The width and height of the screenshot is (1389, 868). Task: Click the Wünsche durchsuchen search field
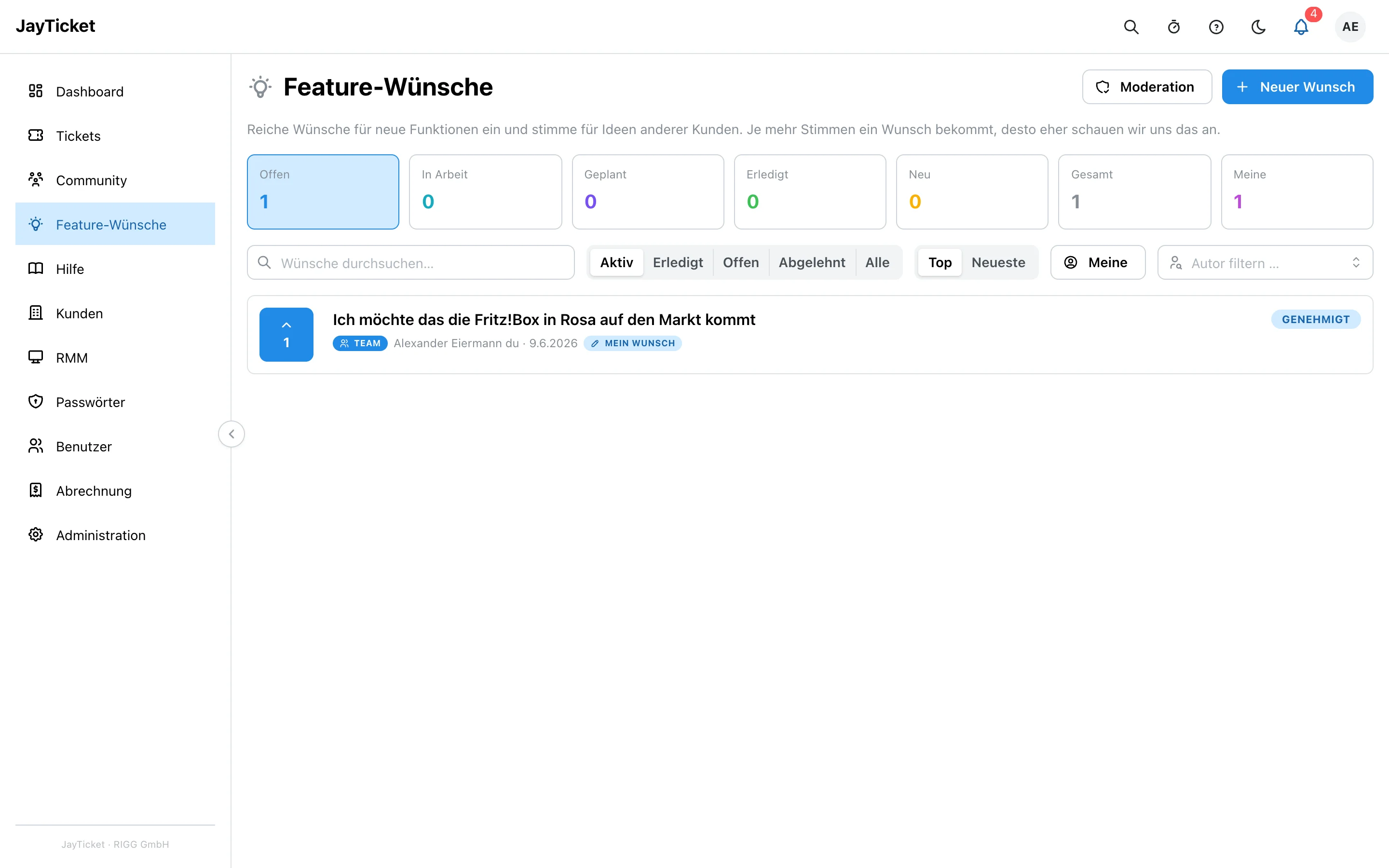[411, 263]
